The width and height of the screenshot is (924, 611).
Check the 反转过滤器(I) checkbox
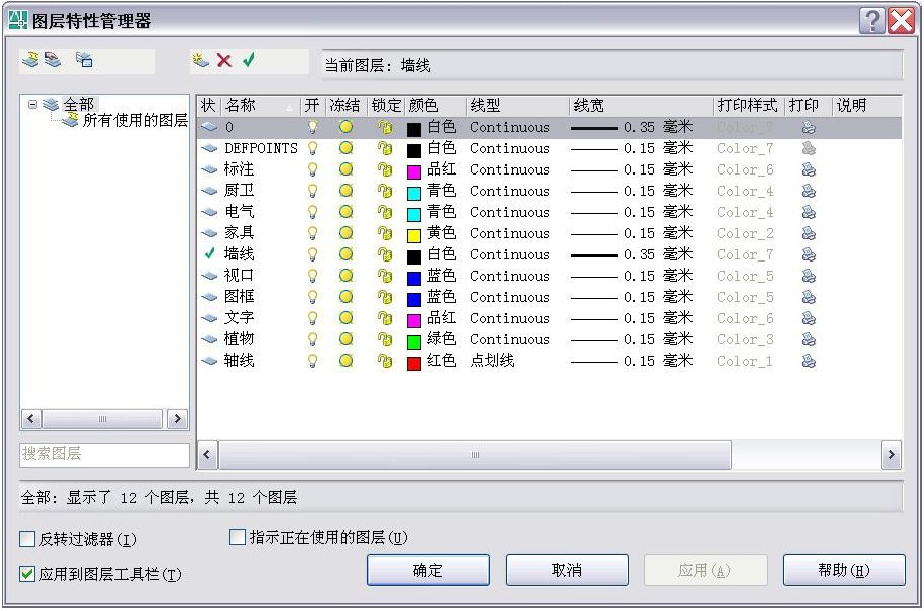click(x=27, y=539)
